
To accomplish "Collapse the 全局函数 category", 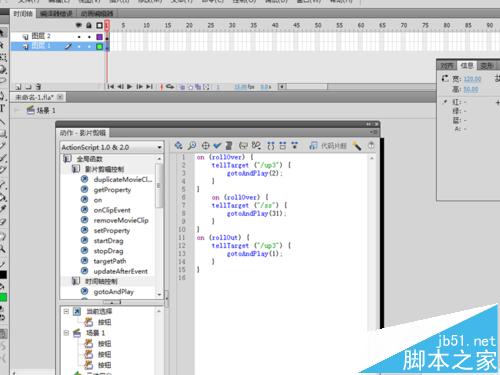I will click(67, 159).
